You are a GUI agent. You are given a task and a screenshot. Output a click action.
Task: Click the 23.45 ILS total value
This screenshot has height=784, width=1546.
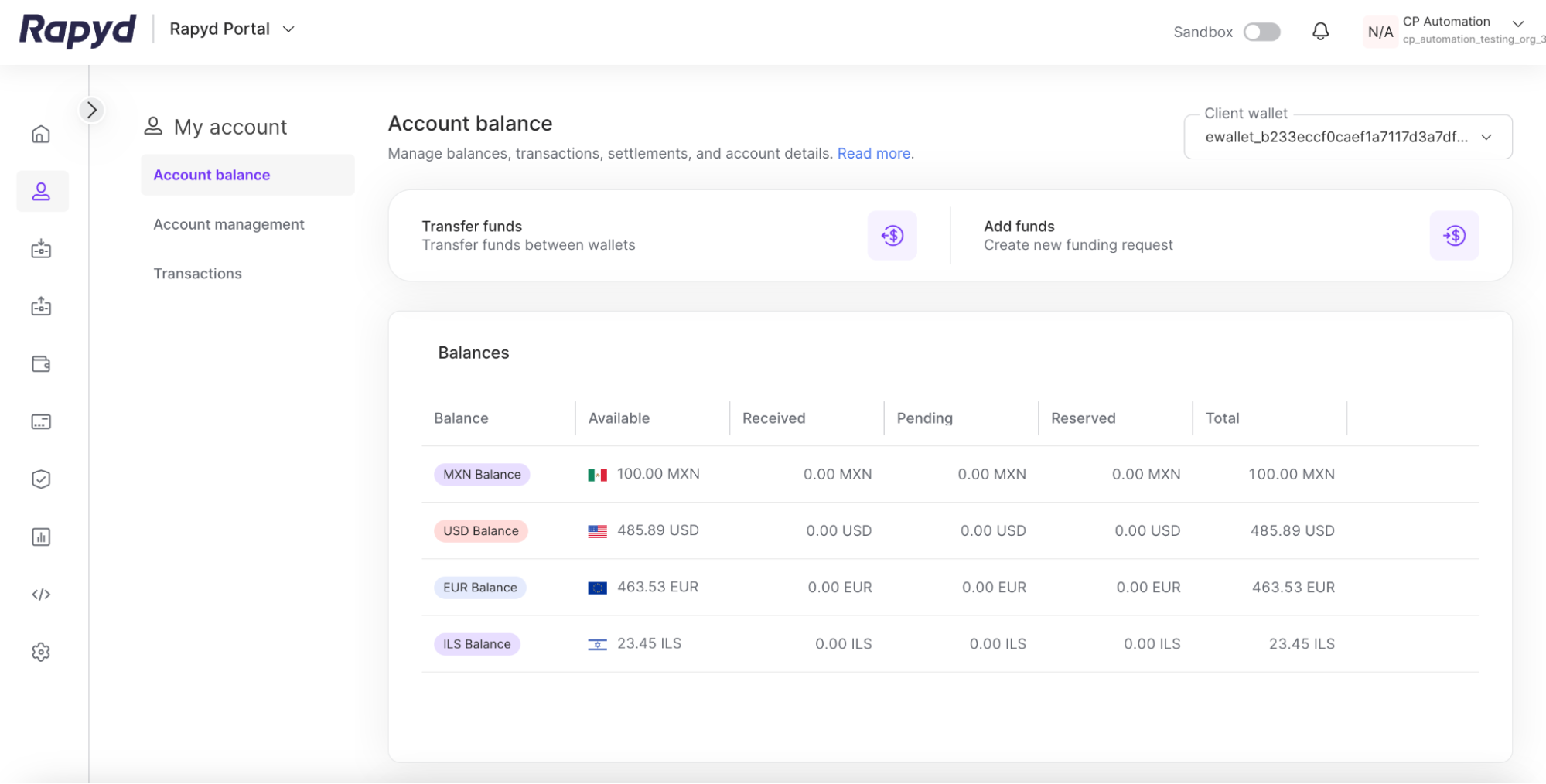tap(1302, 643)
